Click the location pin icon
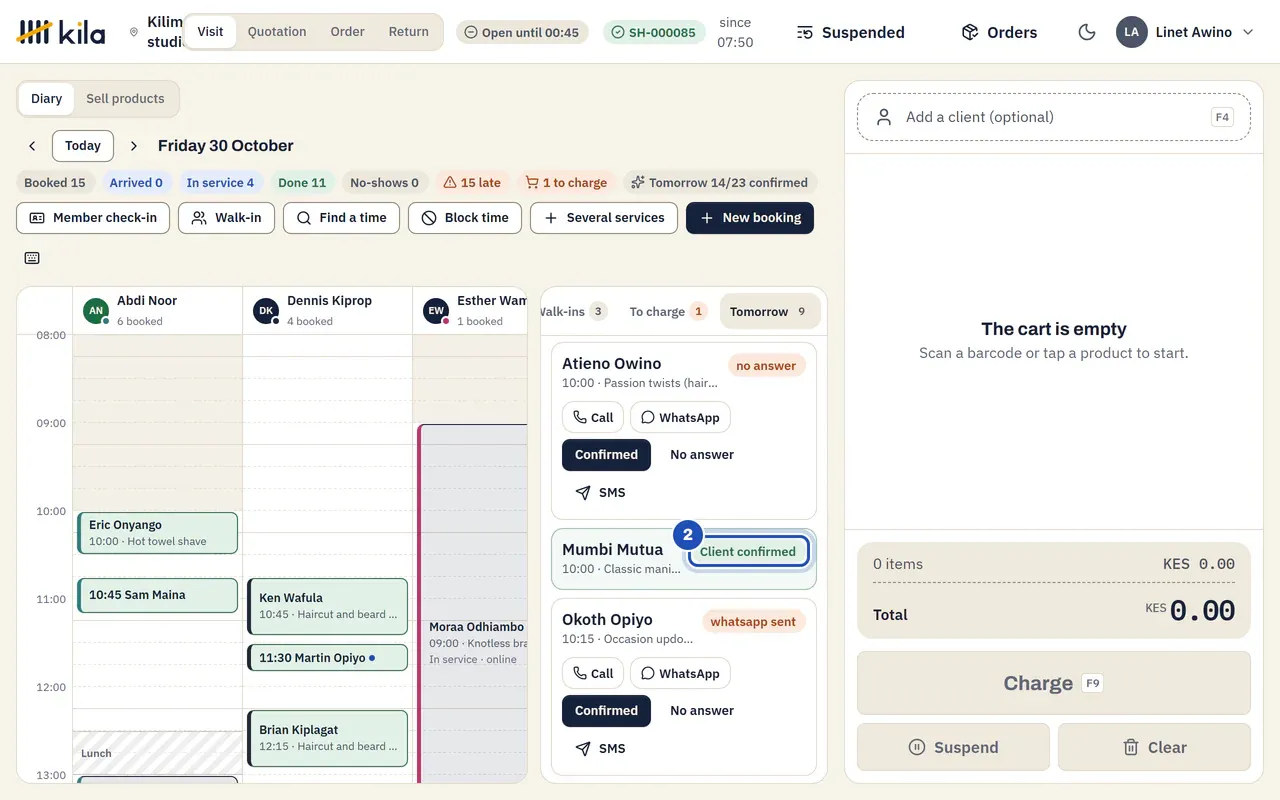The image size is (1280, 800). (x=134, y=32)
